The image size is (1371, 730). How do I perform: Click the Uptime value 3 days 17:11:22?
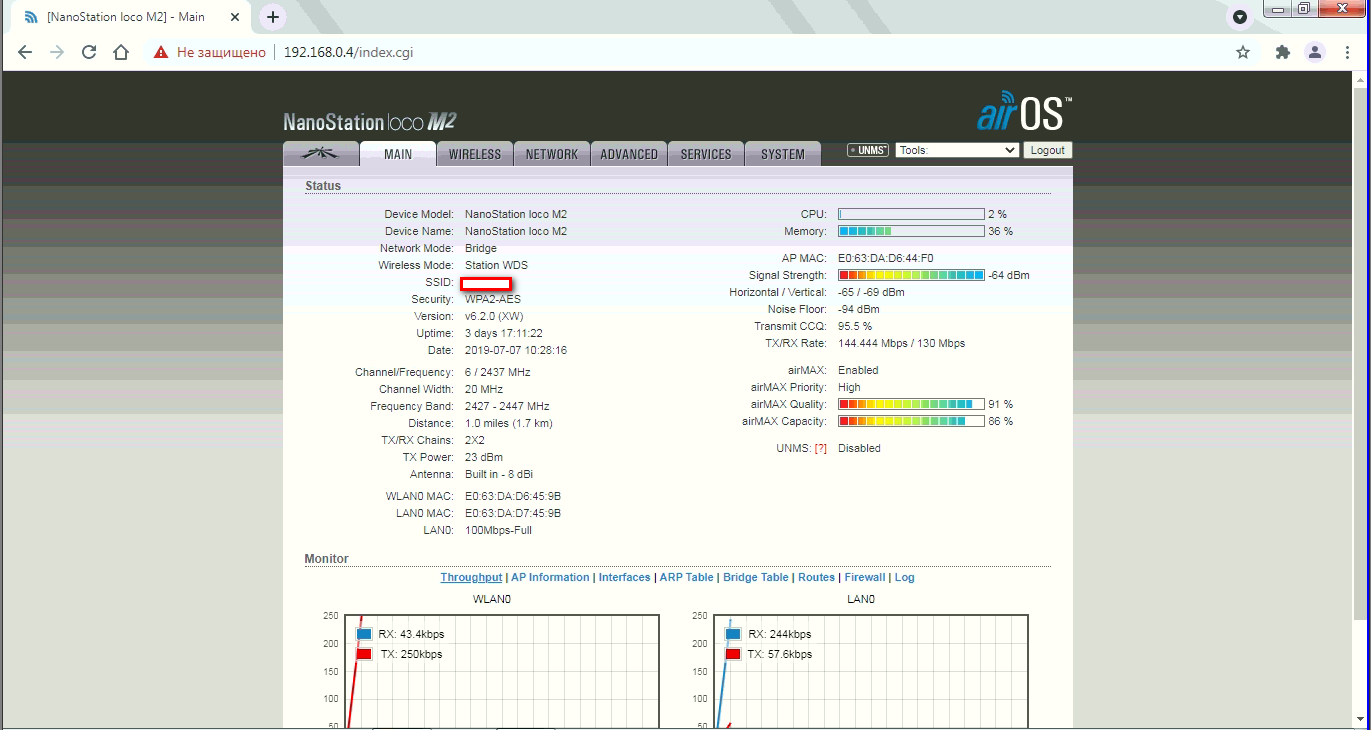[x=504, y=333]
